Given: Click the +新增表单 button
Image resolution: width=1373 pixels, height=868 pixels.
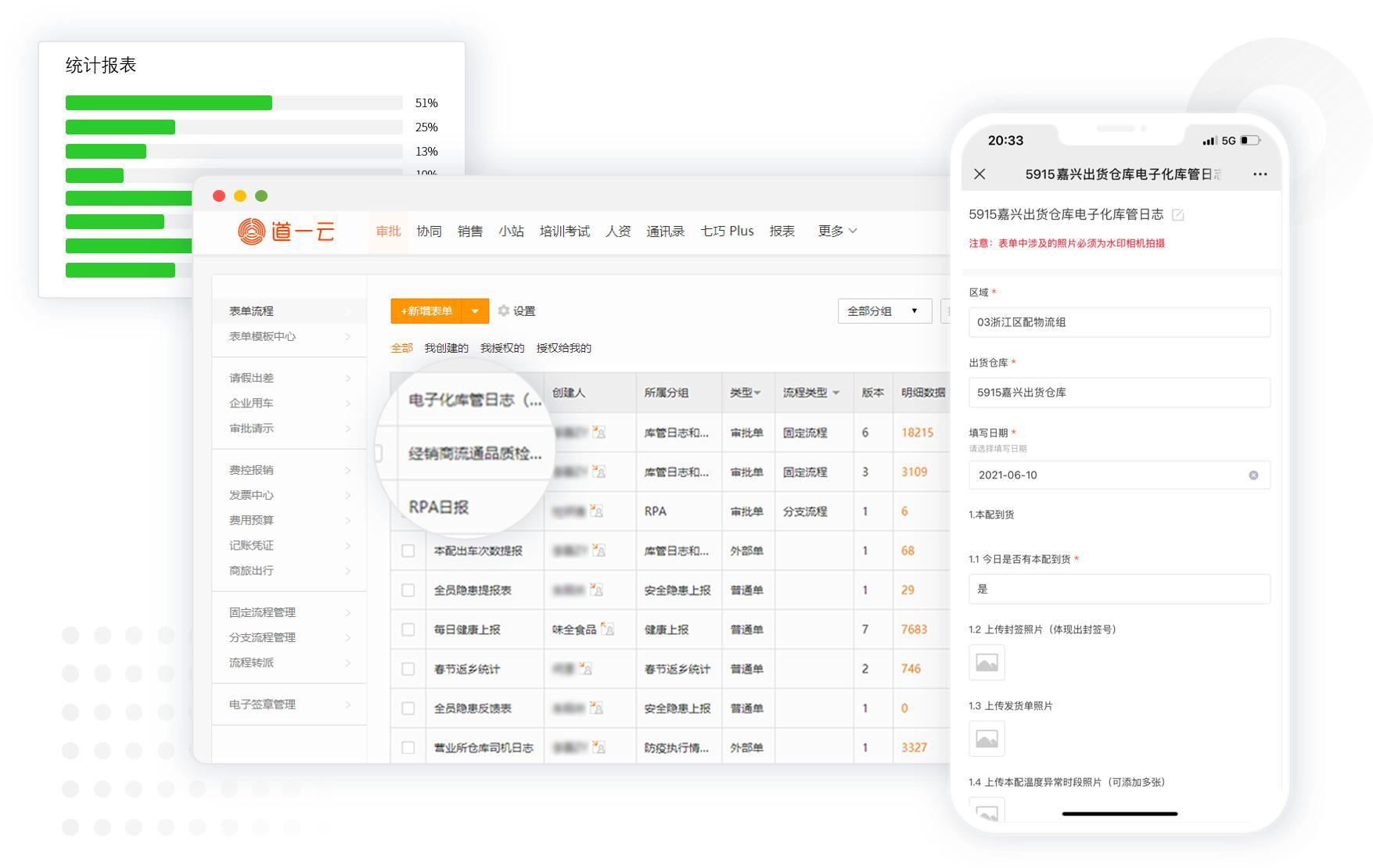Looking at the screenshot, I should (426, 310).
